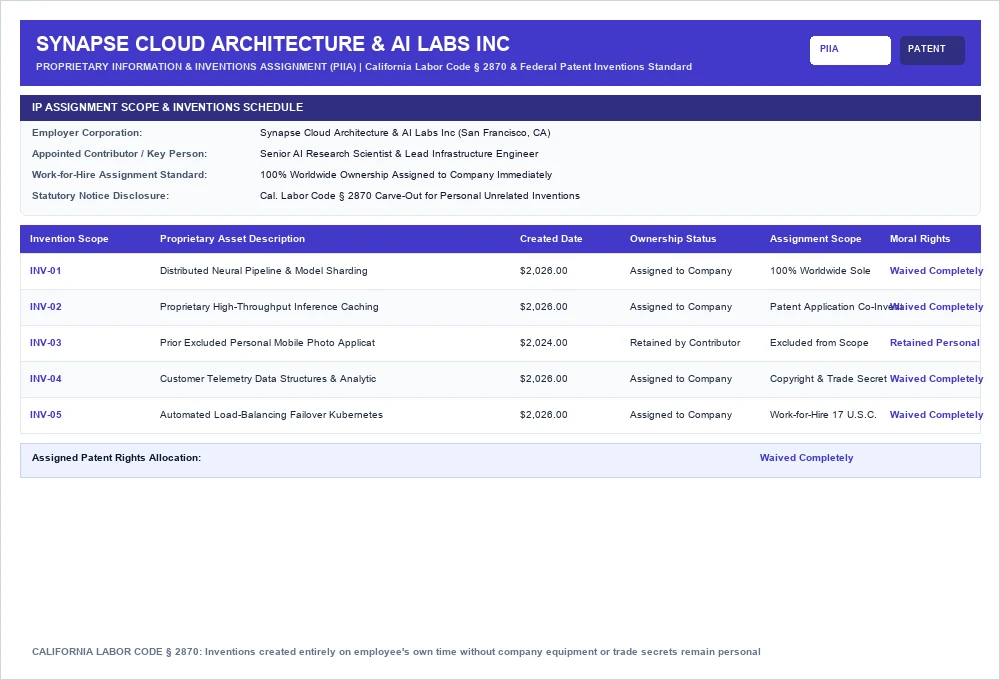This screenshot has height=680, width=1000.
Task: Click 'Assigned Patent Rights Allocation:' label
Action: coord(116,458)
